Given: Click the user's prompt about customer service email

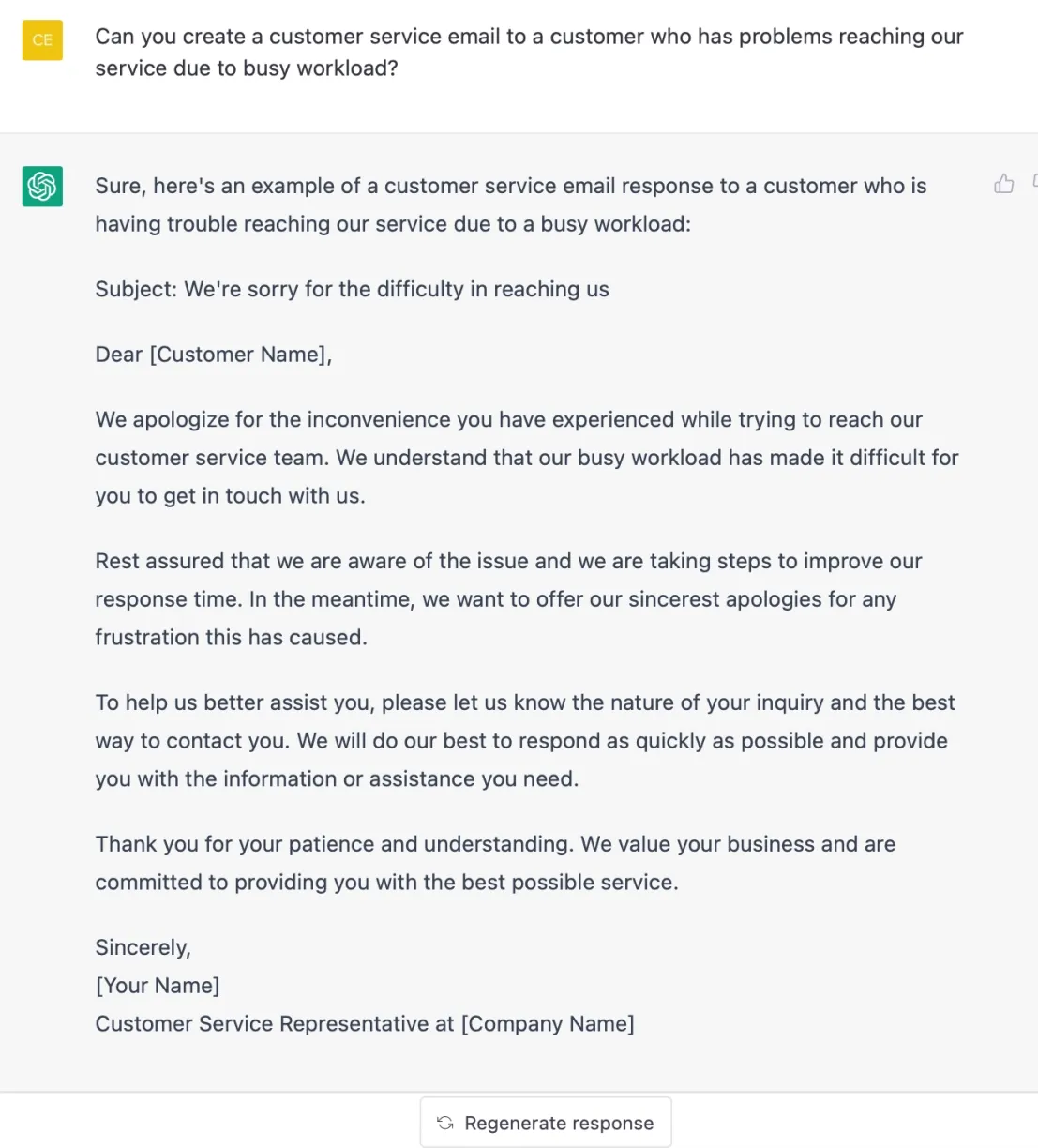Looking at the screenshot, I should tap(529, 53).
